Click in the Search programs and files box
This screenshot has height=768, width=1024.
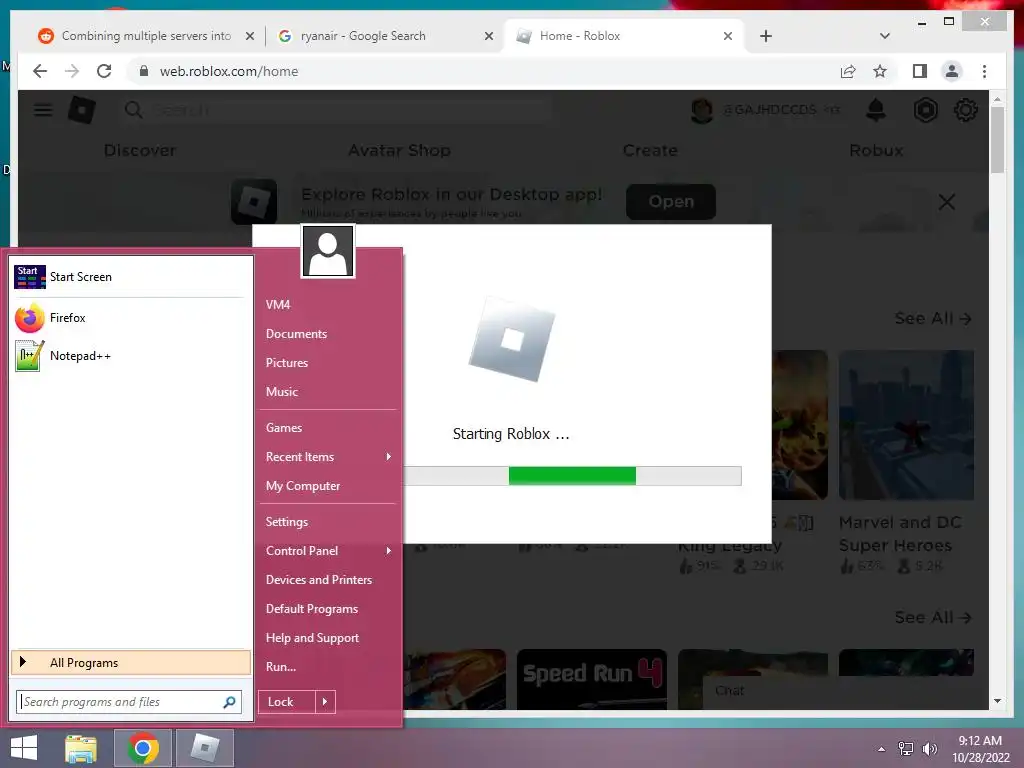(129, 702)
